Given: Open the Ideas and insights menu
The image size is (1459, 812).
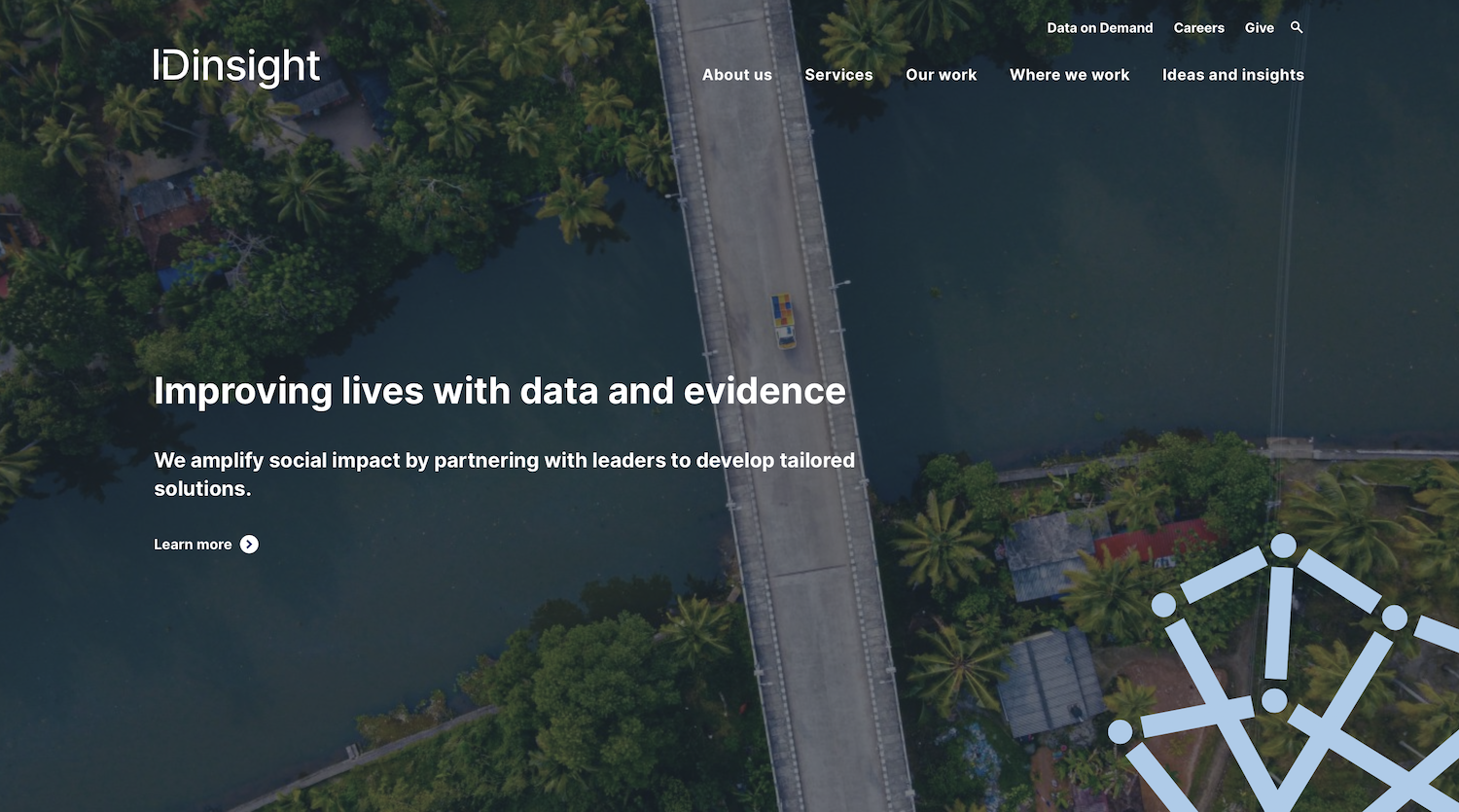Looking at the screenshot, I should 1232,75.
